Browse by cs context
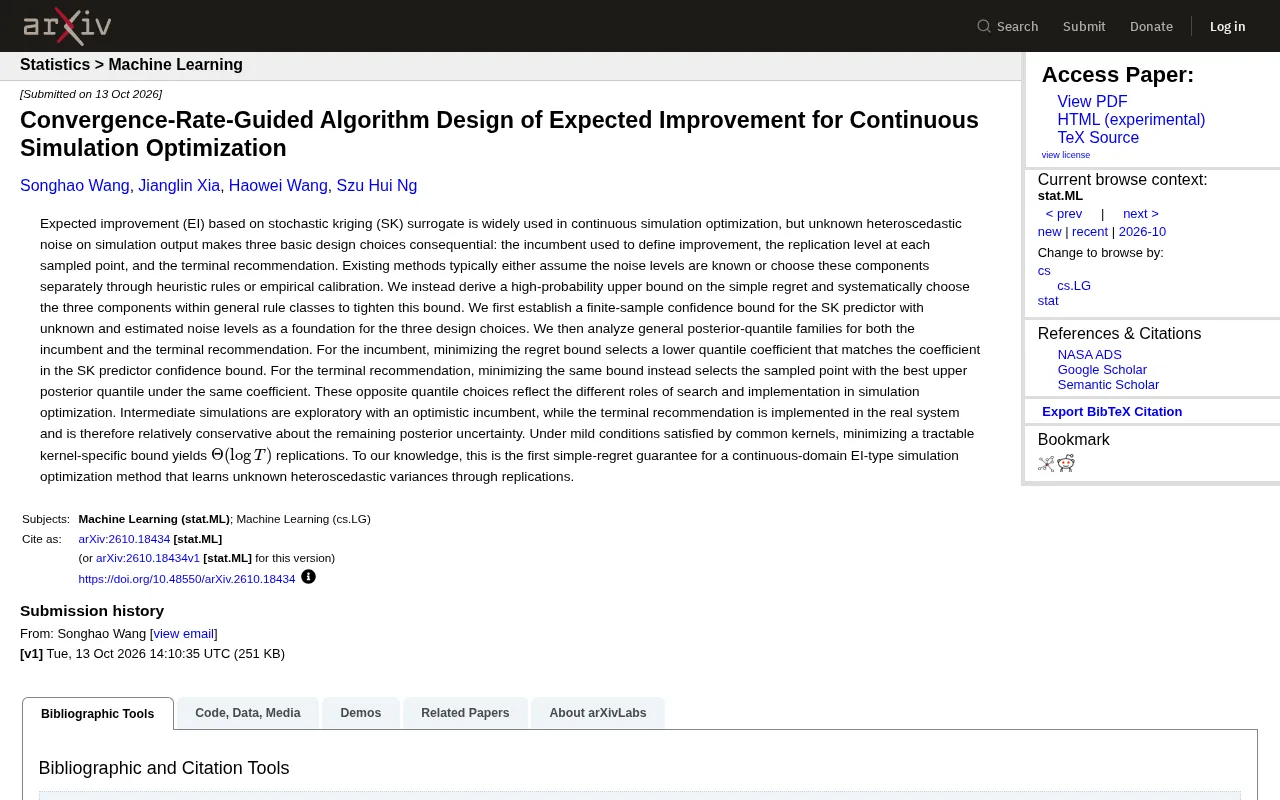The image size is (1280, 800). tap(1044, 271)
